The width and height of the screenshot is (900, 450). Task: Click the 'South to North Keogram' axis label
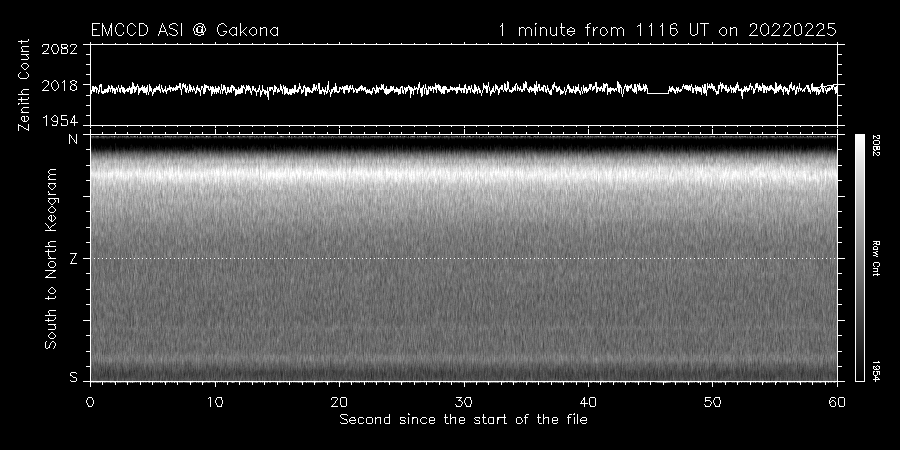pyautogui.click(x=51, y=258)
